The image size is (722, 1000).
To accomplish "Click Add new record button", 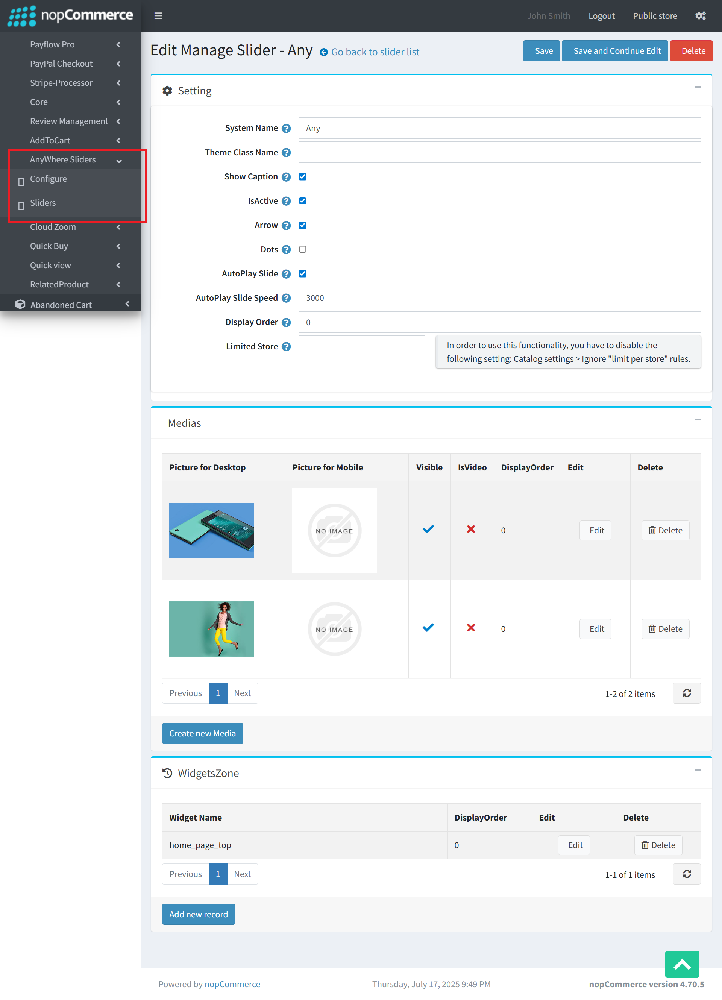I will (x=198, y=915).
